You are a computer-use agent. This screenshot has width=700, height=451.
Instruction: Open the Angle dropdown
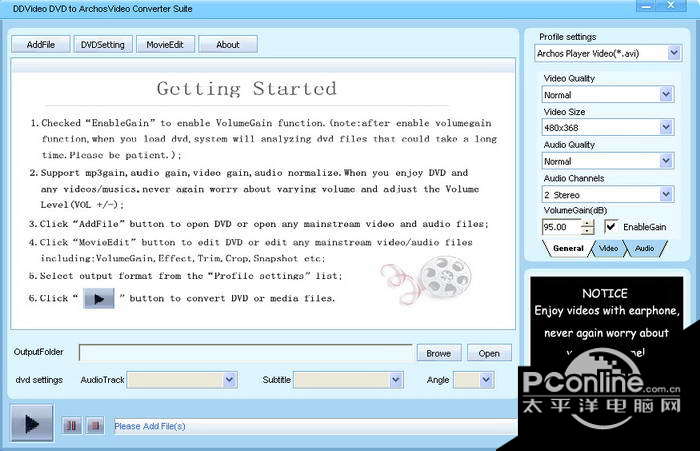486,380
